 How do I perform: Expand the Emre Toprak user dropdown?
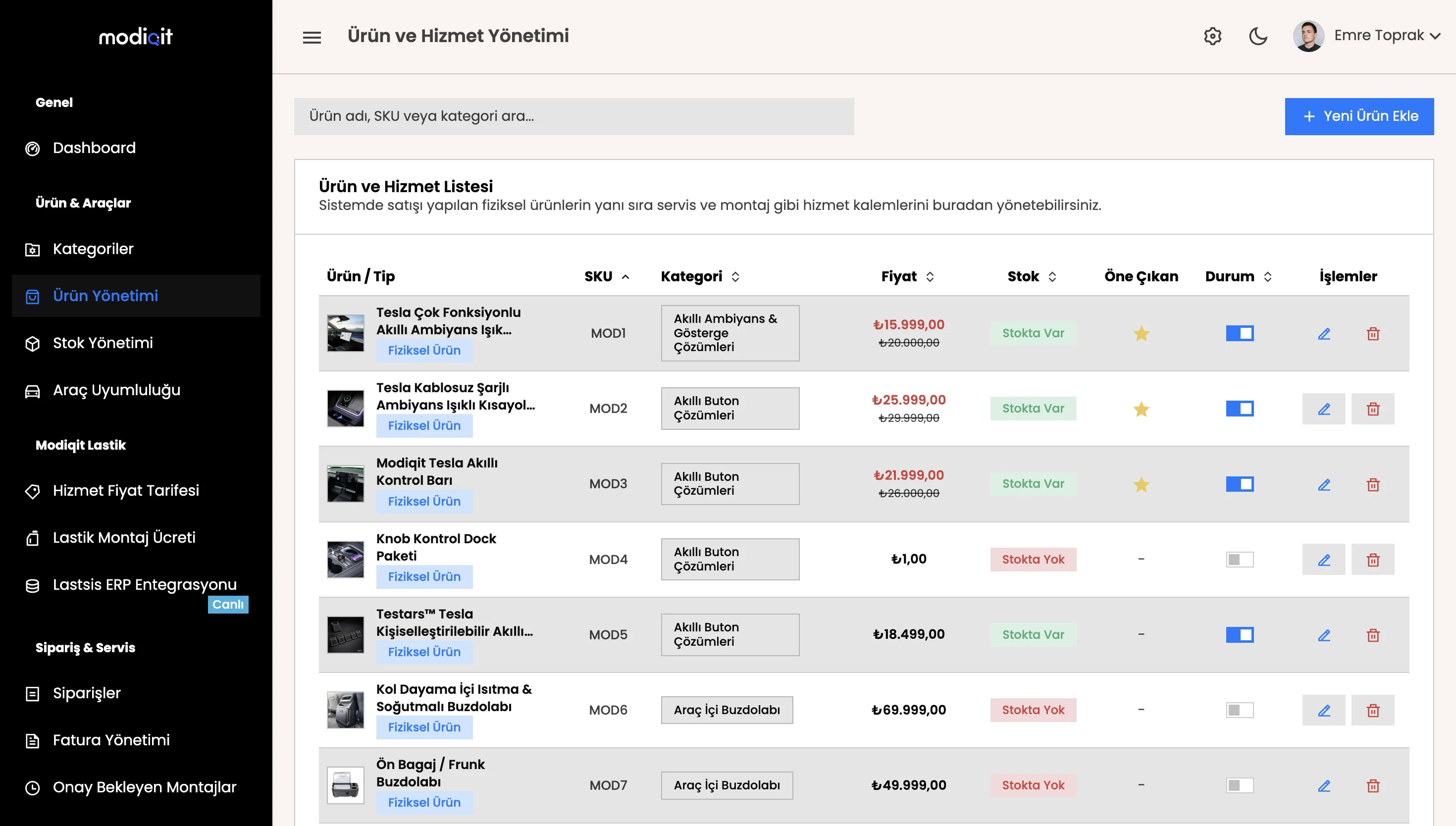(x=1434, y=36)
